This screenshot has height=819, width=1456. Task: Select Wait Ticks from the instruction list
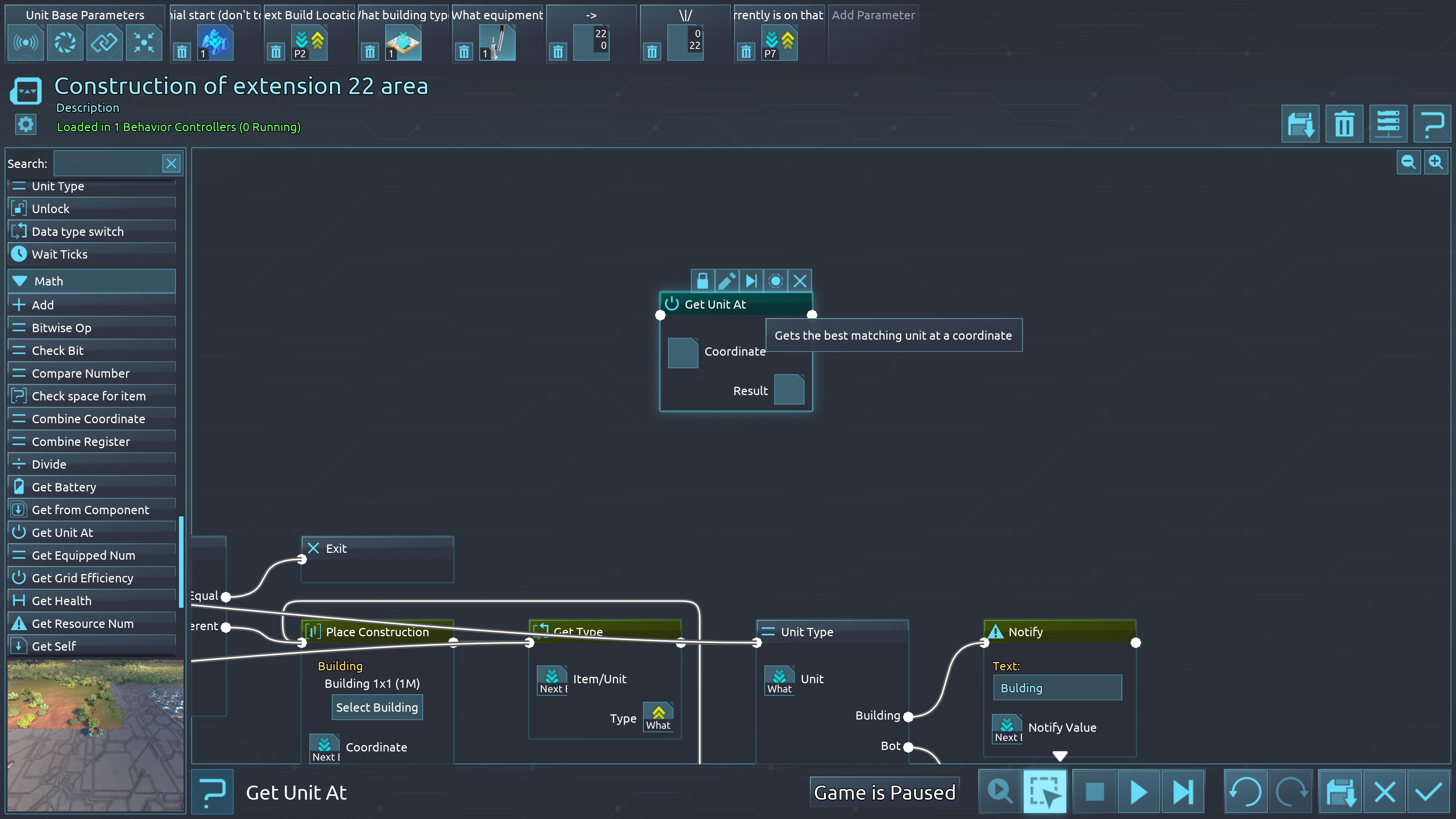click(60, 254)
